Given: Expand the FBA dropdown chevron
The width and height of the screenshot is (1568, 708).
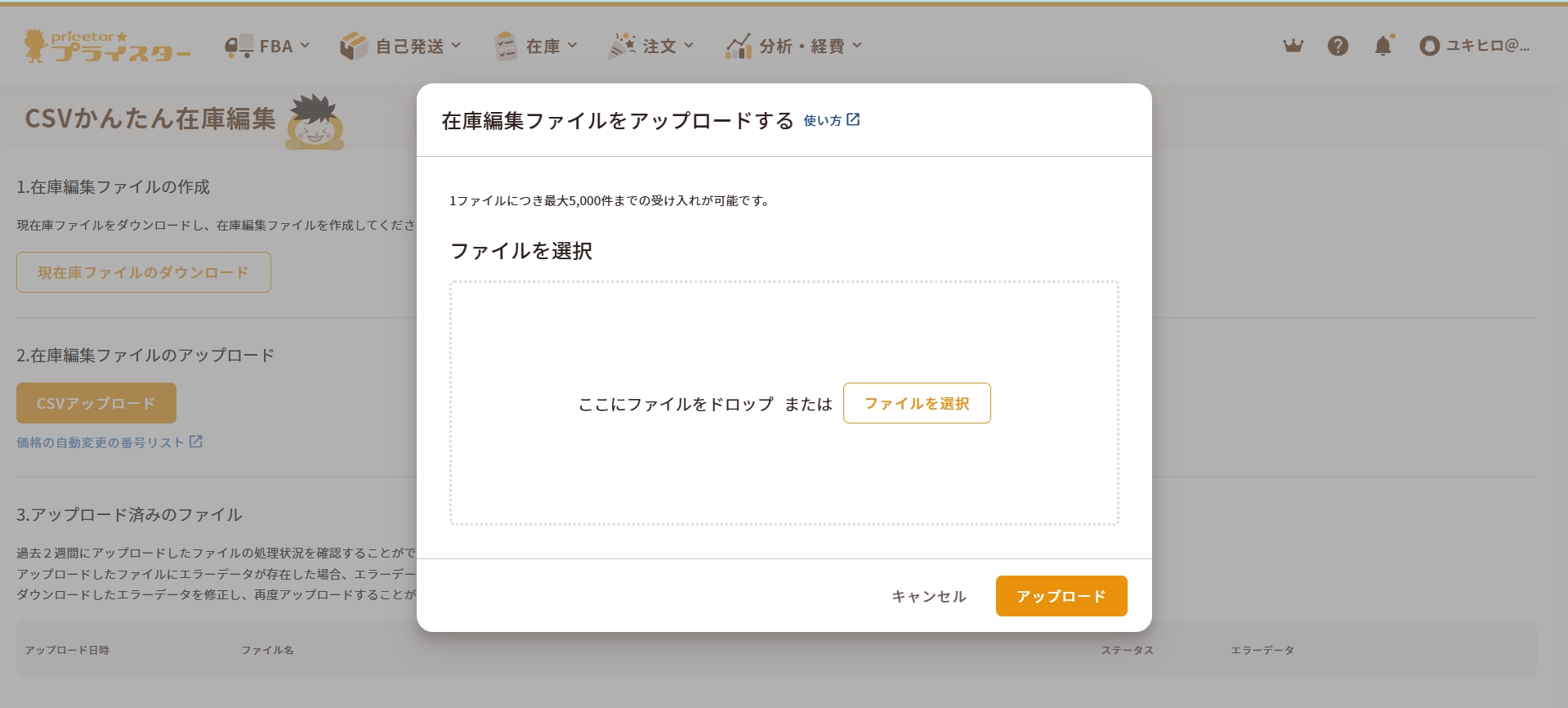Looking at the screenshot, I should point(306,46).
